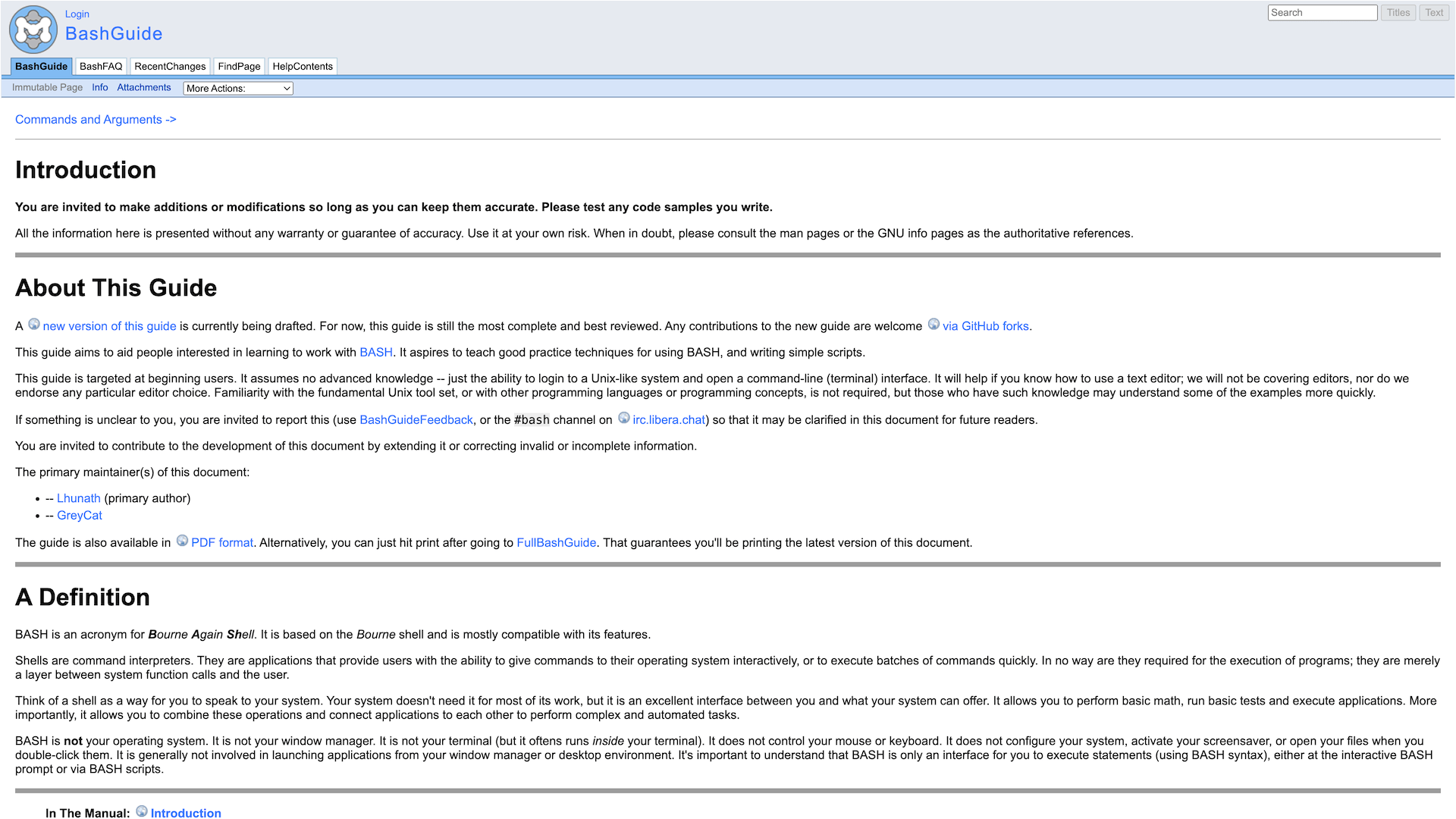Open the Info page link
Image resolution: width=1456 pixels, height=819 pixels.
[99, 88]
